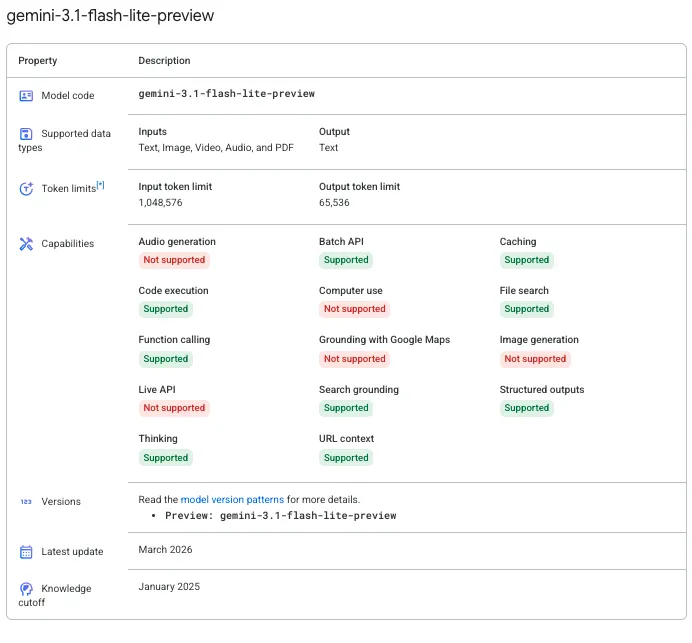The height and width of the screenshot is (643, 692).
Task: Click the Token limits footnote asterisk
Action: pos(100,185)
